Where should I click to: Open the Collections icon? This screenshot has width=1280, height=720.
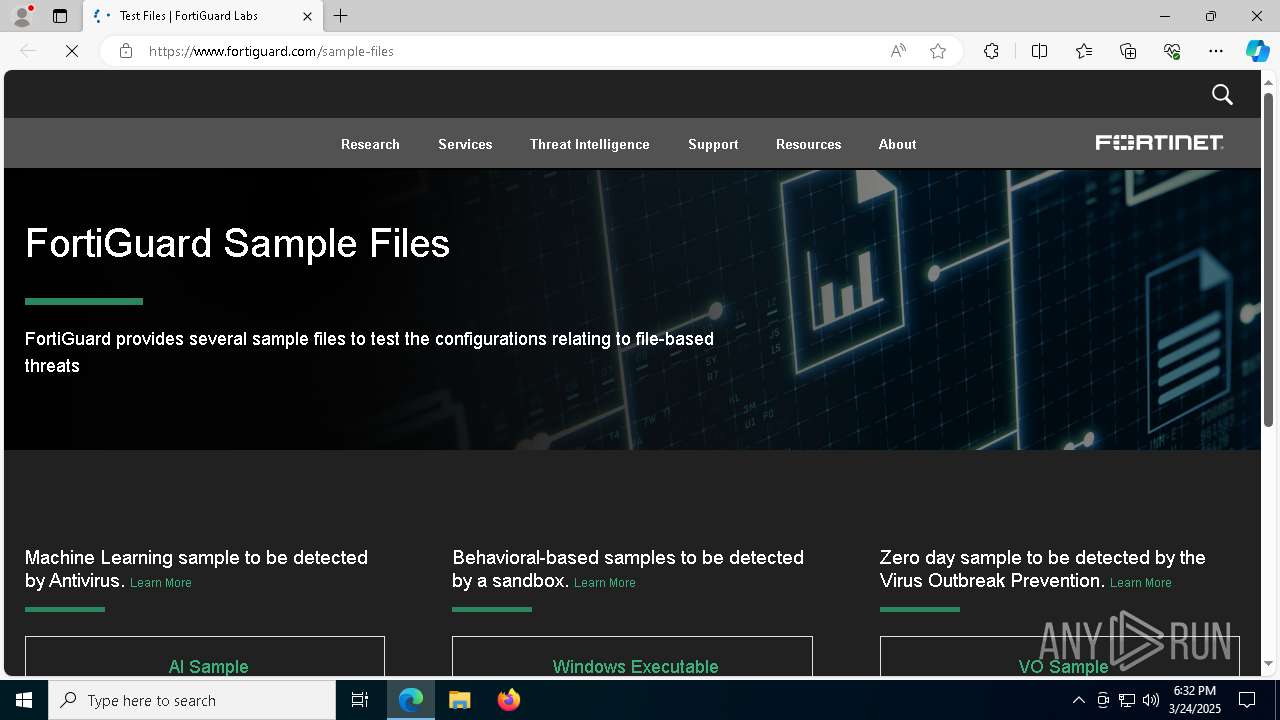coord(1128,51)
